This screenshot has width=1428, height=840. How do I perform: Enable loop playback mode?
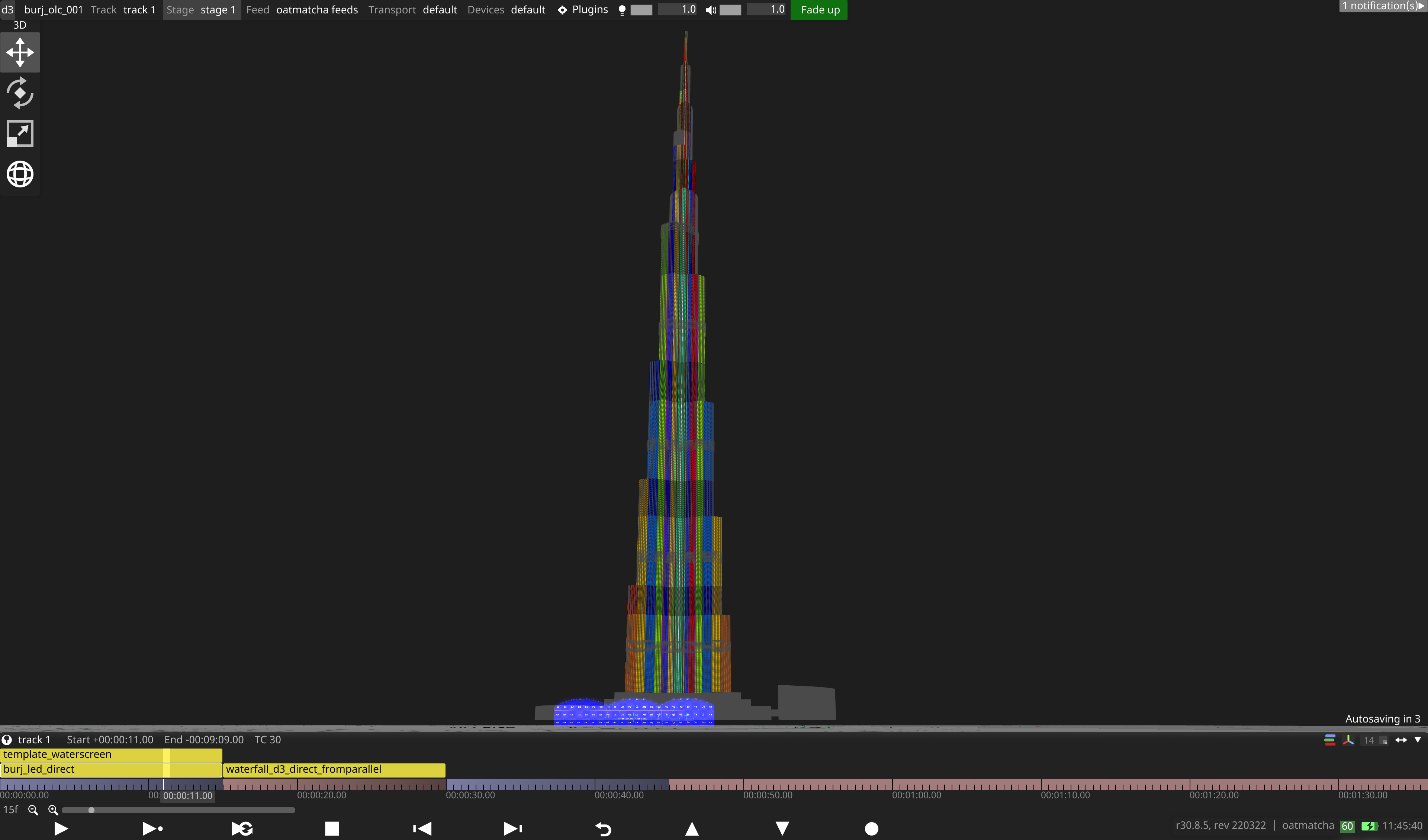242,828
